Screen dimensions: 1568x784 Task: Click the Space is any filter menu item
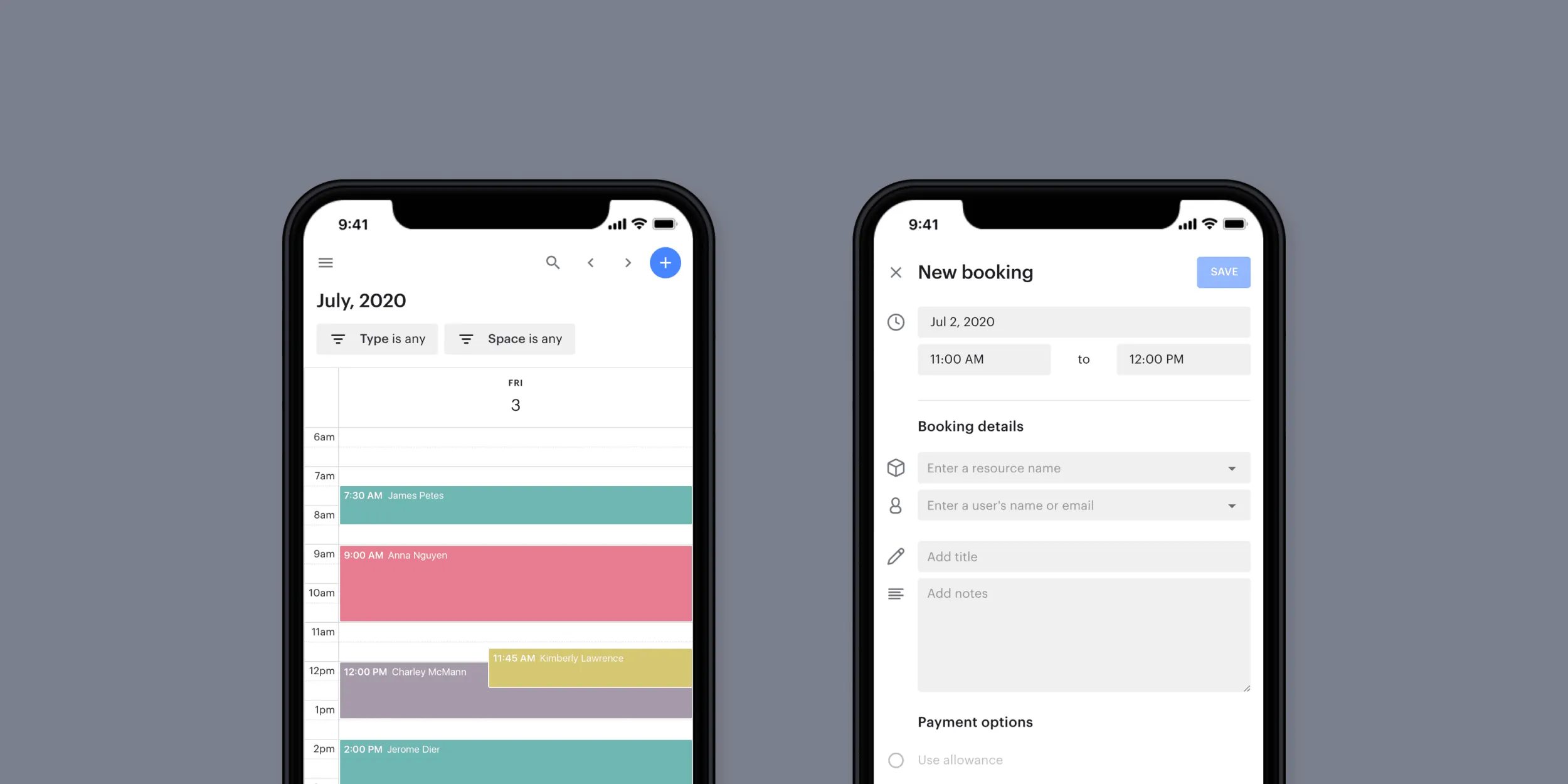510,338
